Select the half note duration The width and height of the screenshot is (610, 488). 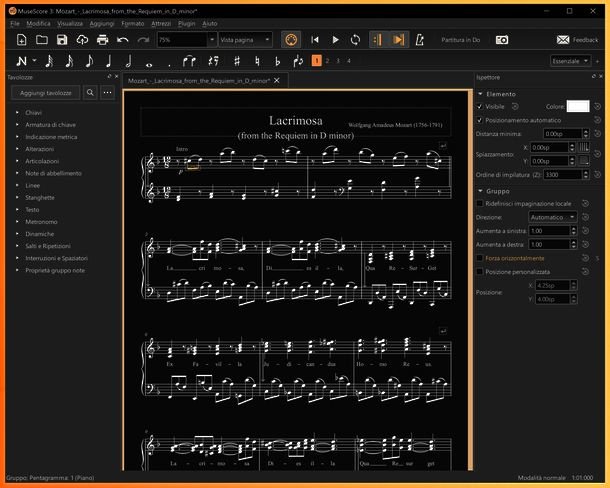129,61
